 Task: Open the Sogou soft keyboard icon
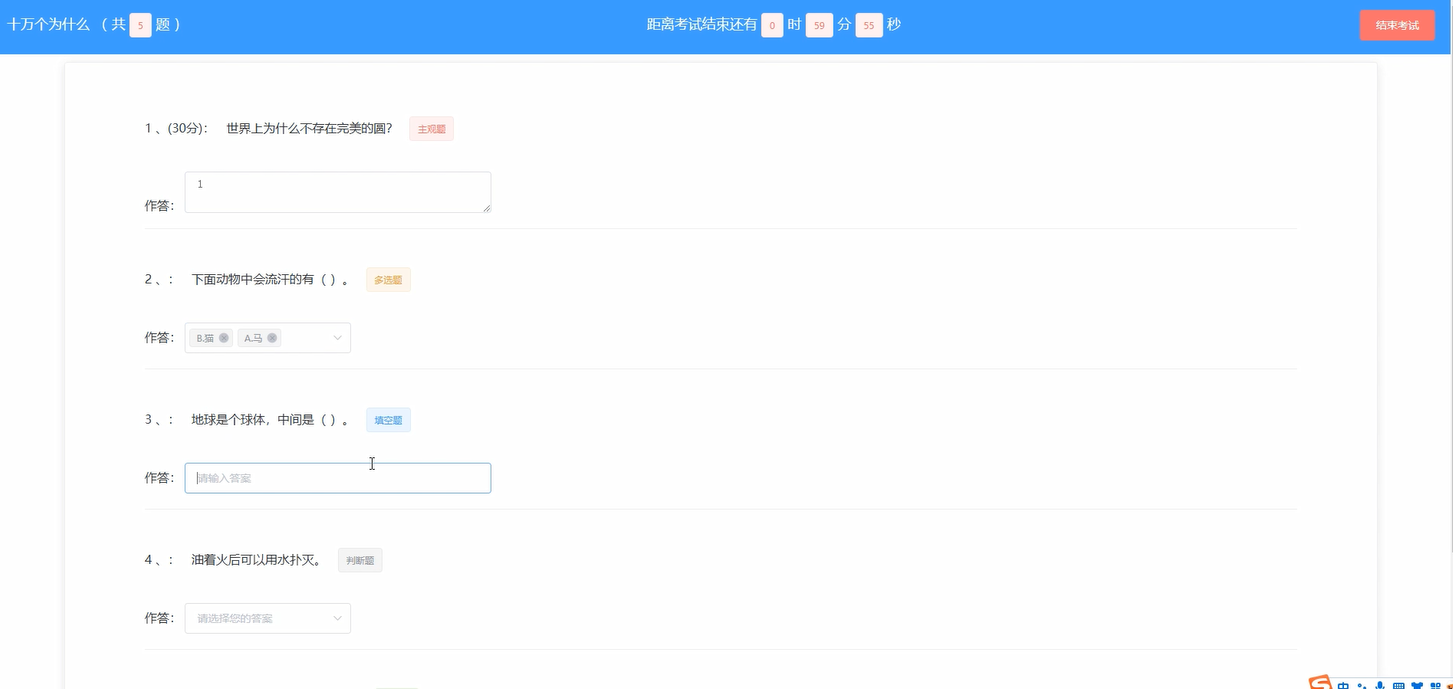(1398, 685)
